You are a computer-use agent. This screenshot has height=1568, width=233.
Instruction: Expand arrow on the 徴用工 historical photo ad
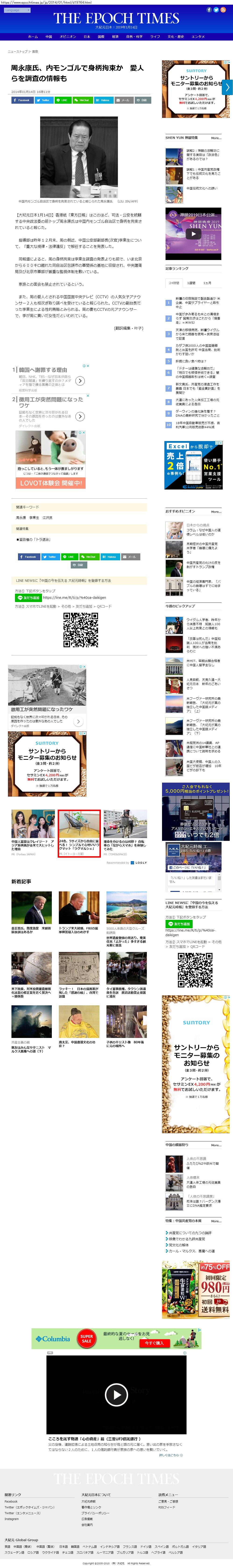coord(79,721)
